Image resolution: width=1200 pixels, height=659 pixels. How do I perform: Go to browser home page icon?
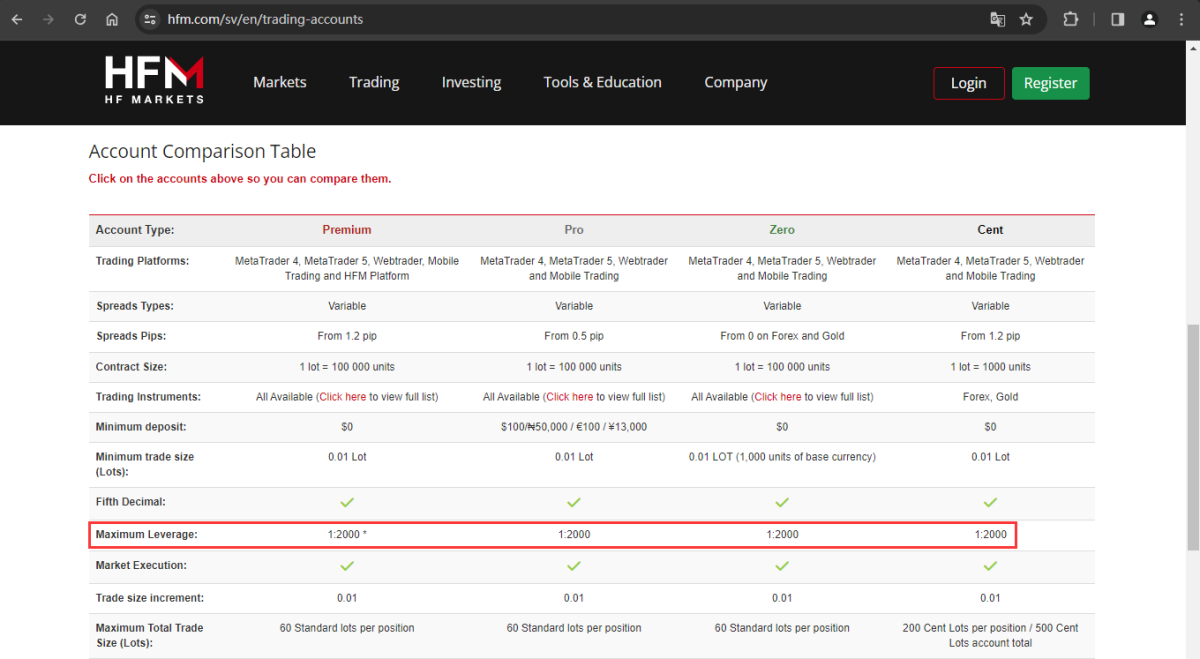112,19
